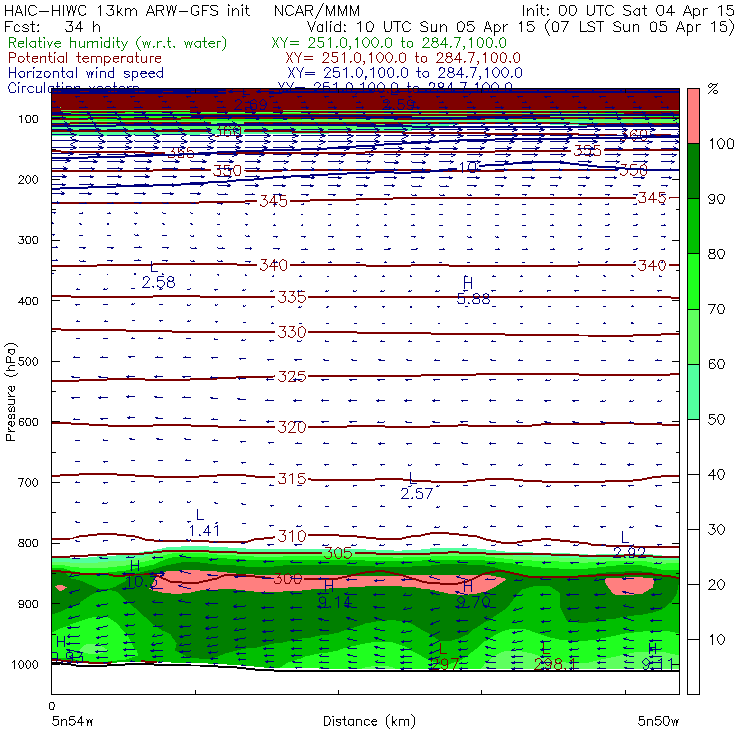Select the 60–70% light green colorbar segment
The image size is (740, 740).
[693, 336]
